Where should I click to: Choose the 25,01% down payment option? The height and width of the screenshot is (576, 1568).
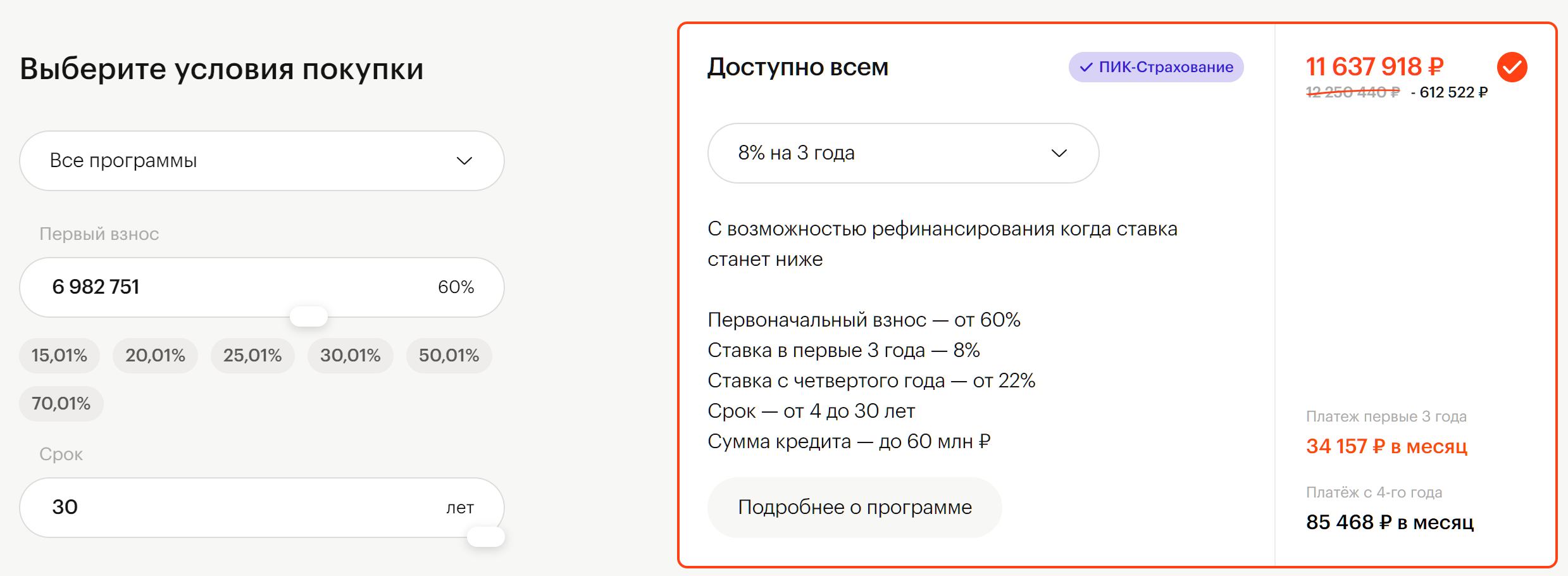coord(252,356)
